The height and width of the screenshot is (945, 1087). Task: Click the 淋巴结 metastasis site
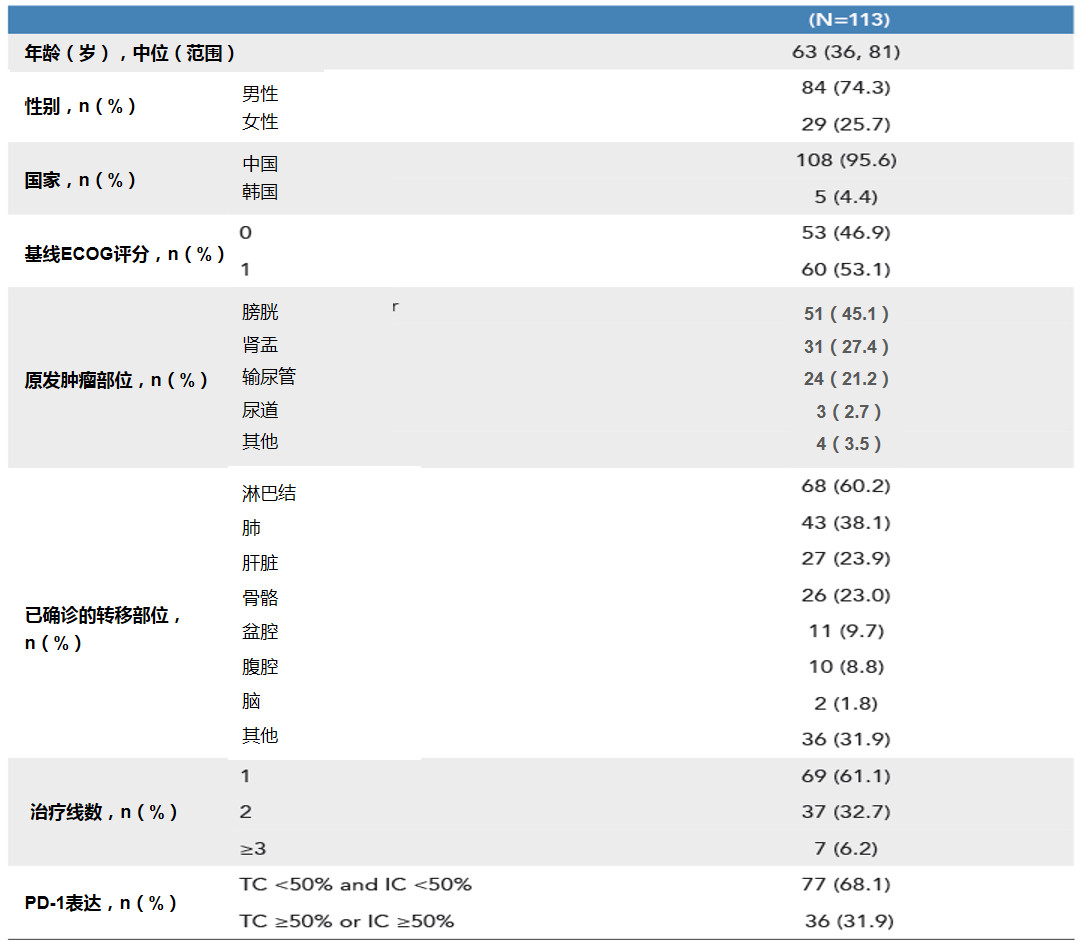point(269,493)
